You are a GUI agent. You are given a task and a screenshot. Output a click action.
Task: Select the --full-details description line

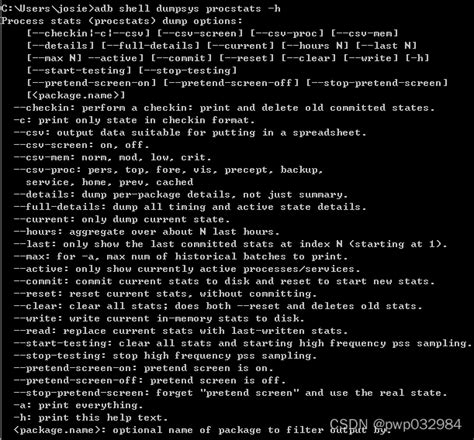tap(190, 207)
